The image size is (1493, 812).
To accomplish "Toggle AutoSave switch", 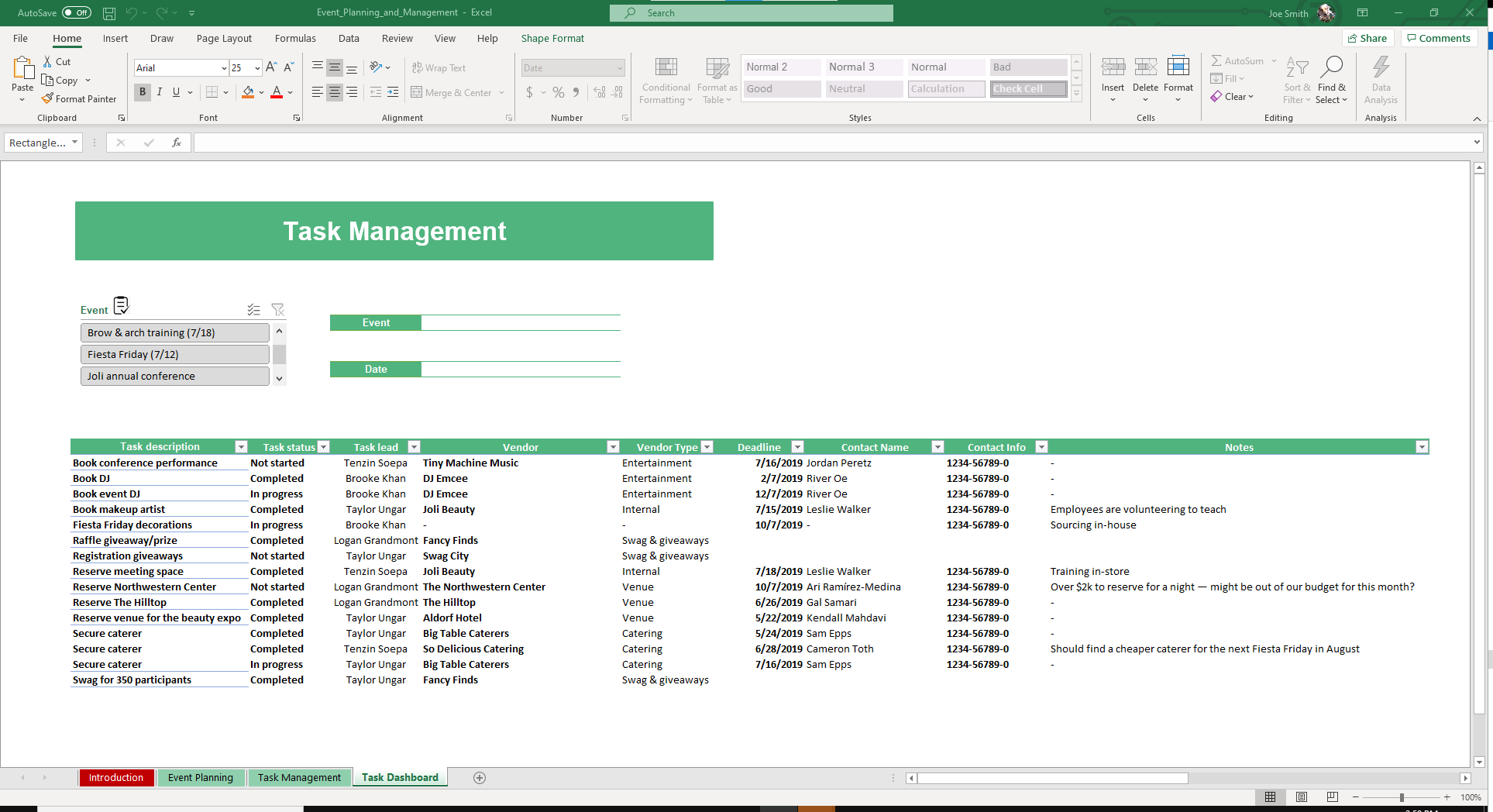I will click(76, 13).
